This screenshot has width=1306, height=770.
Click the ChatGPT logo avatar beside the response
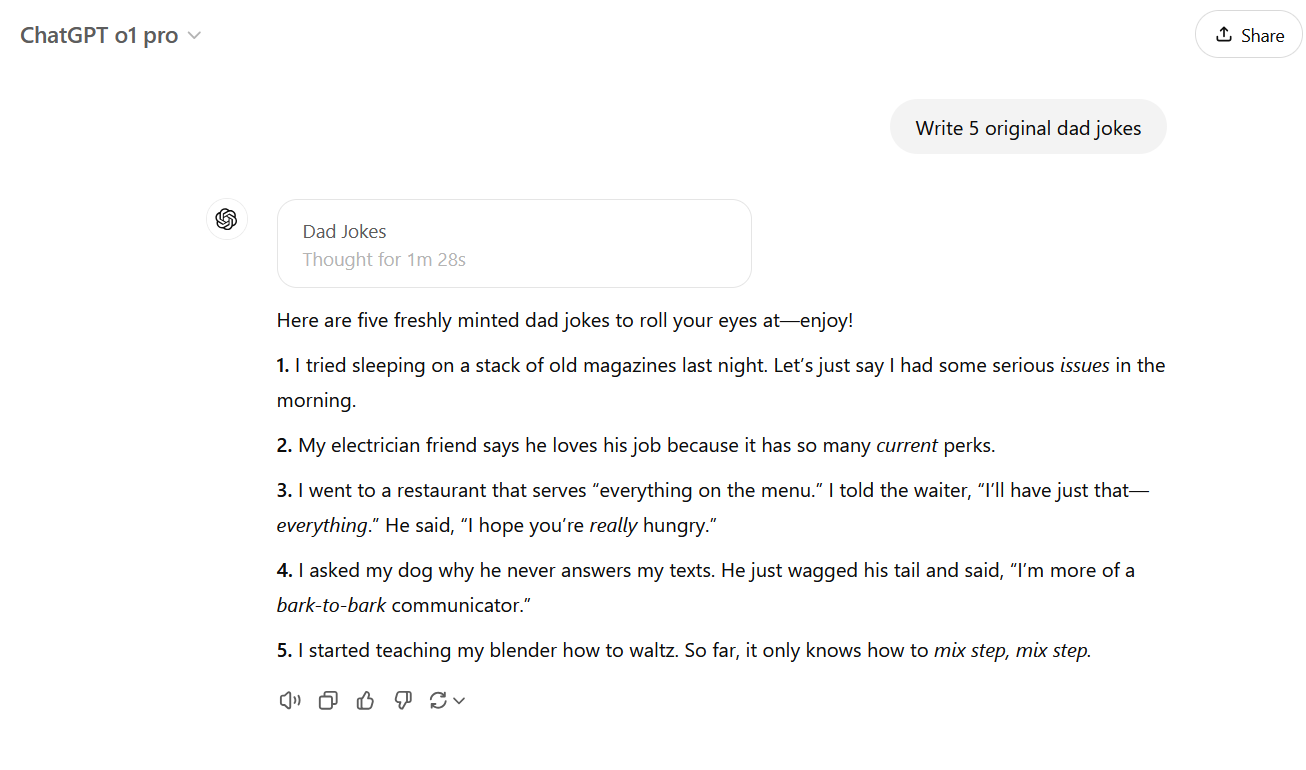pyautogui.click(x=226, y=219)
